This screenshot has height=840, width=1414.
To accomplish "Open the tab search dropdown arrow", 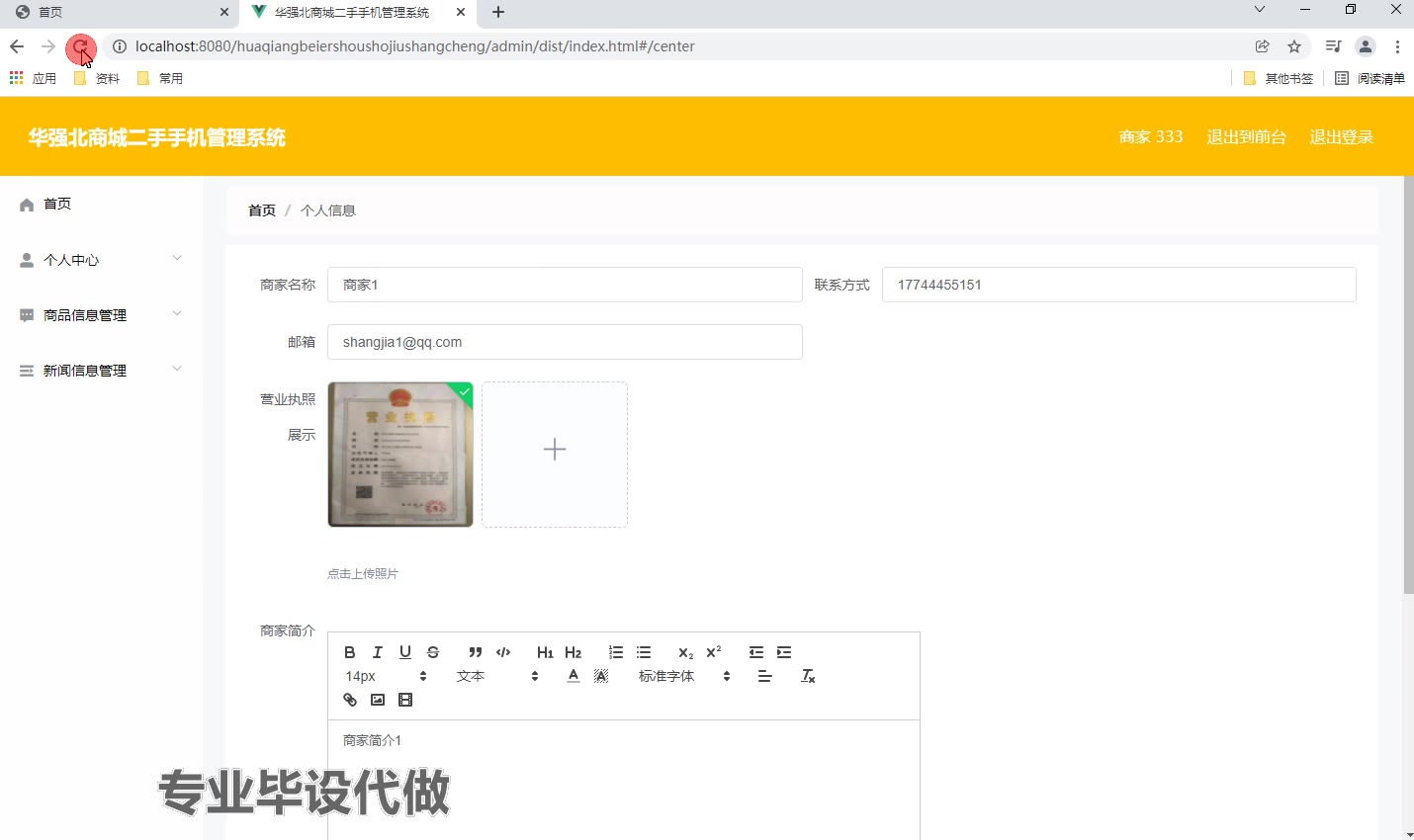I will 1259,10.
